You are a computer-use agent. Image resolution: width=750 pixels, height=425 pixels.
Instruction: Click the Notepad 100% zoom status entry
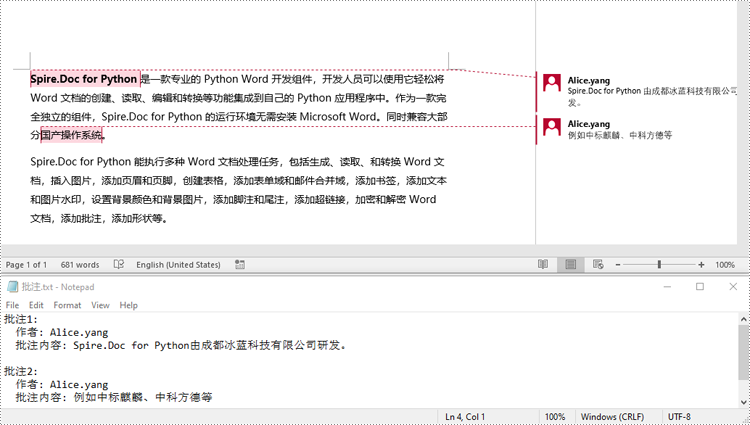[555, 417]
